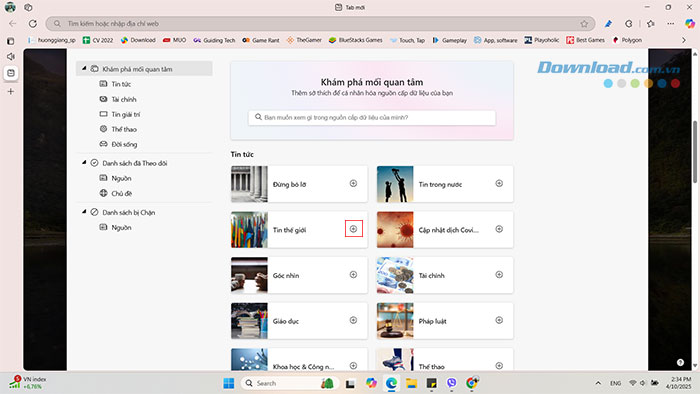Collapse Danh sách bị Chặn section
This screenshot has width=700, height=394.
click(x=84, y=212)
